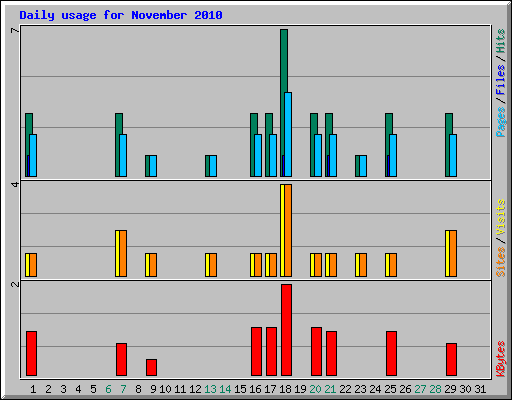Select the yellow Visits bar for day 18
The image size is (512, 400).
coord(282,230)
